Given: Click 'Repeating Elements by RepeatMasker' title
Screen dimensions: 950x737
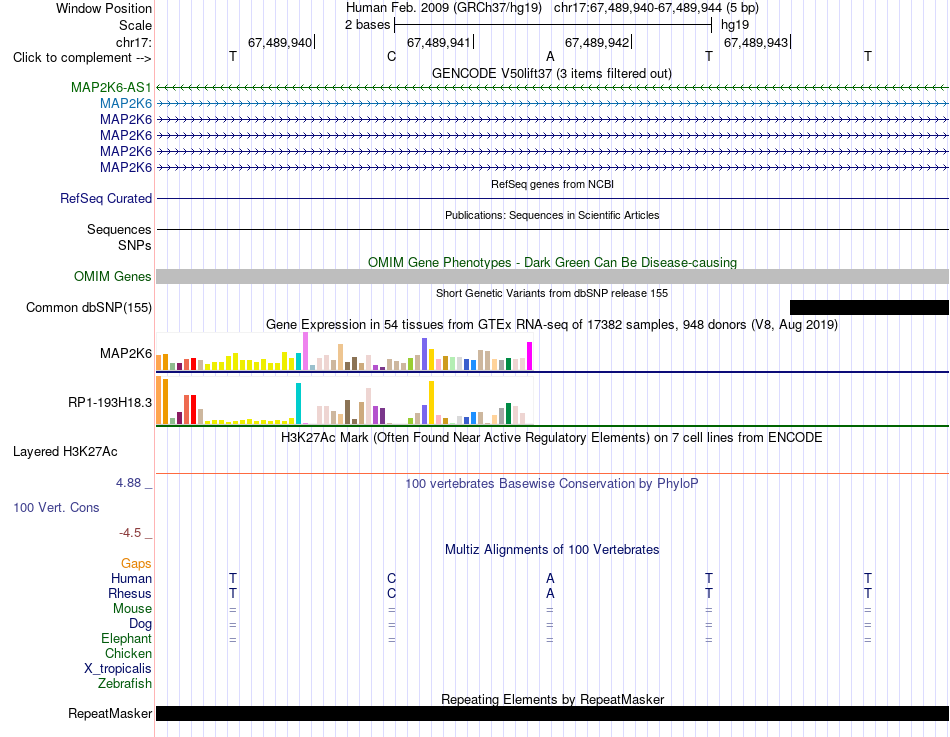Looking at the screenshot, I should pos(553,699).
